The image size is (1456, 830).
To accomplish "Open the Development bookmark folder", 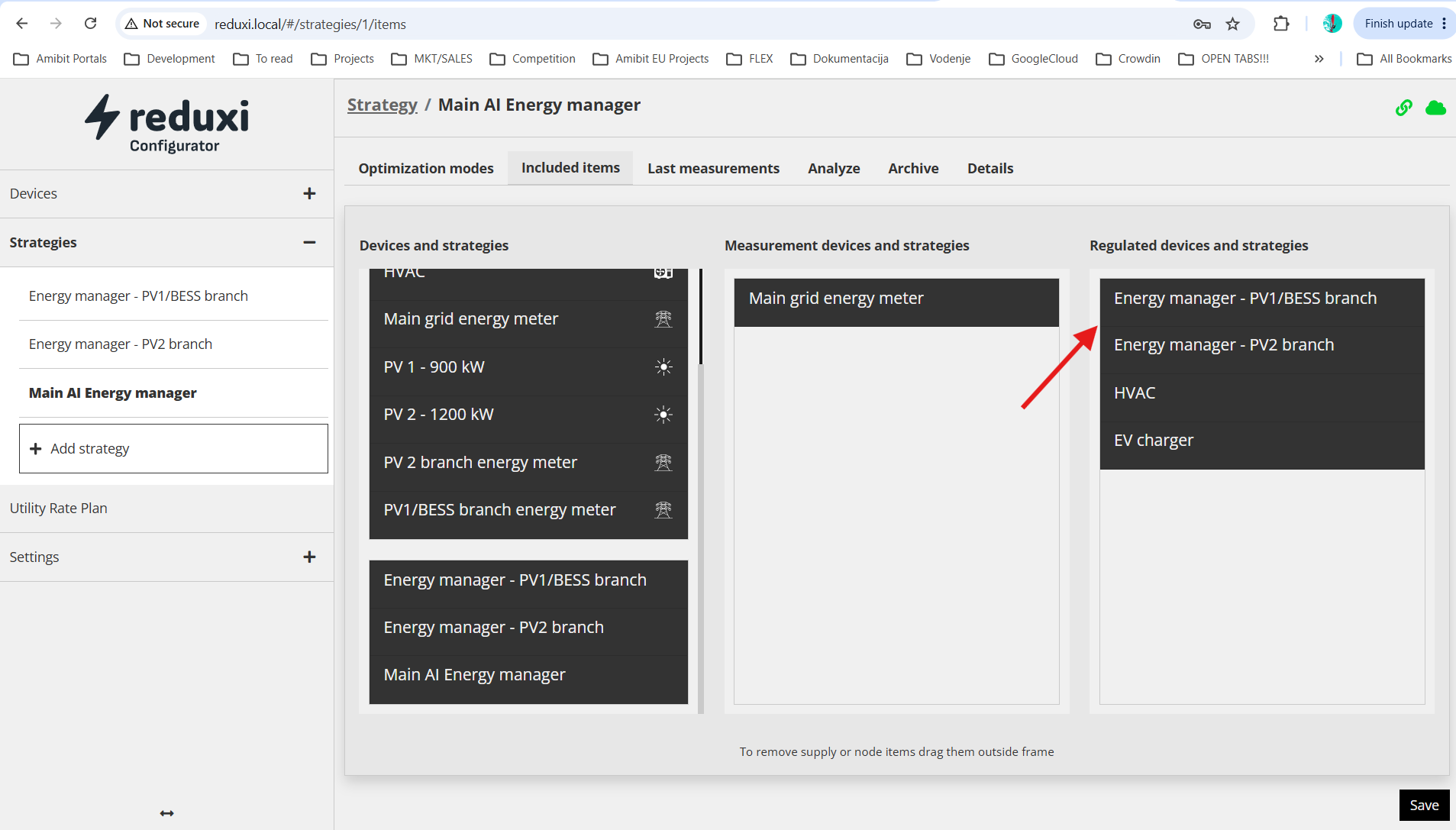I will [169, 59].
